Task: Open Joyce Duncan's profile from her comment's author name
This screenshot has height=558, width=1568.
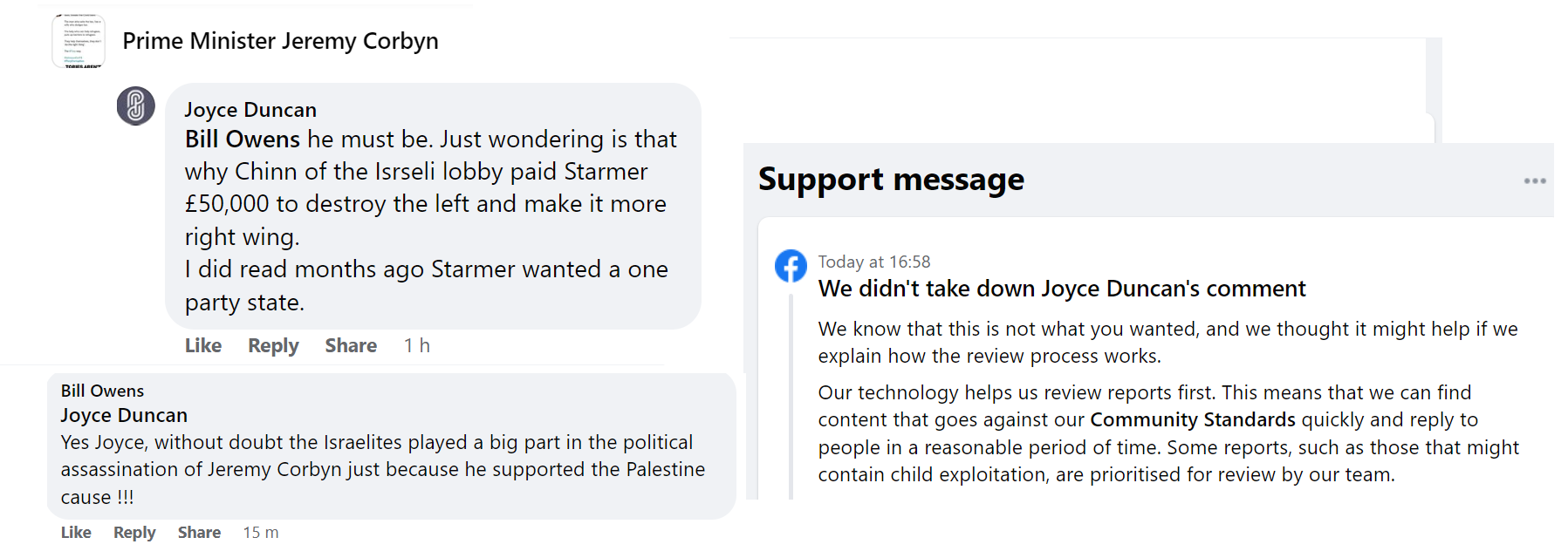Action: point(250,110)
